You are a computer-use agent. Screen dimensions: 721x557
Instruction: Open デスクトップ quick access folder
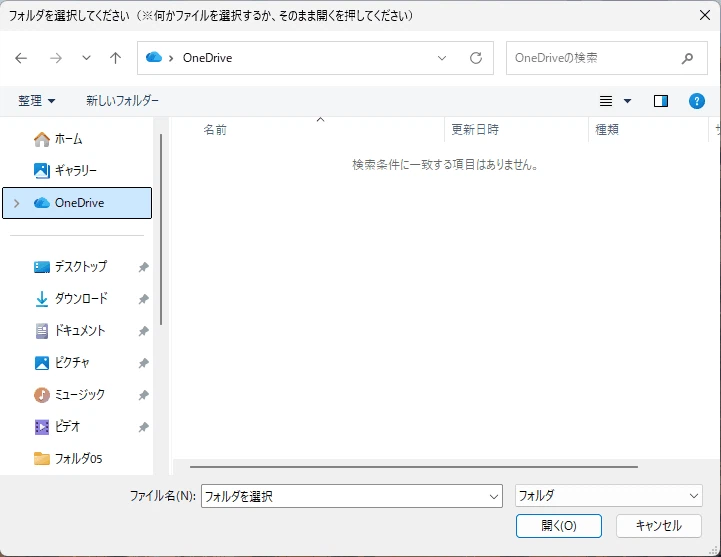point(70,267)
